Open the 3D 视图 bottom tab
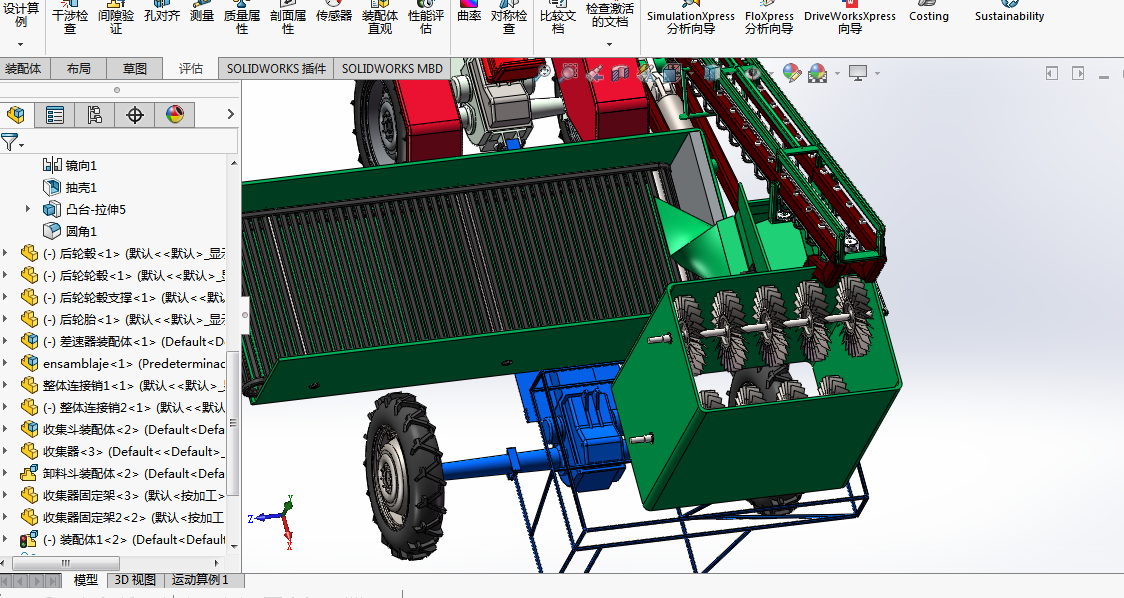 coord(135,580)
